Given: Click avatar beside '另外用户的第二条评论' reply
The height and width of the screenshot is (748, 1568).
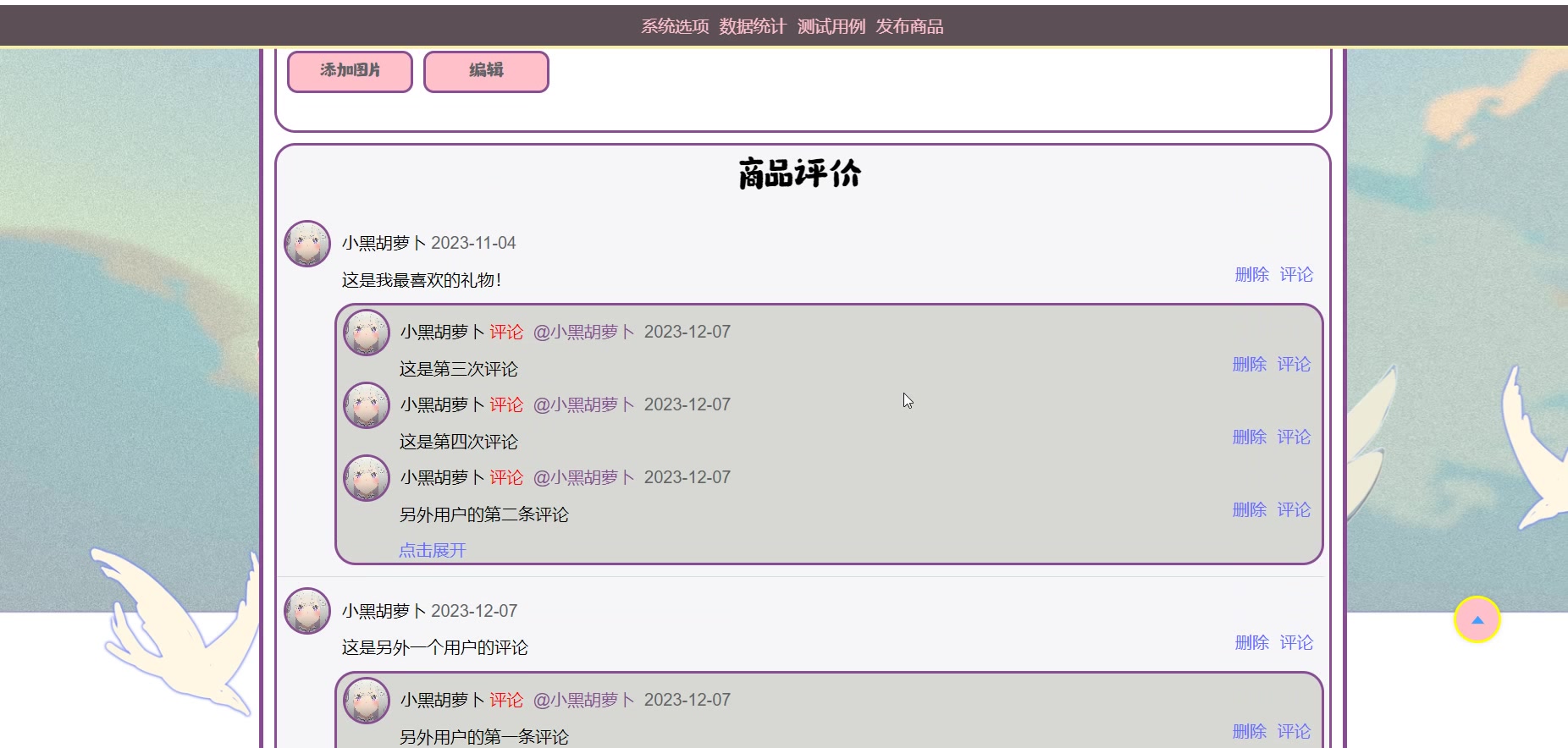Looking at the screenshot, I should 367,478.
